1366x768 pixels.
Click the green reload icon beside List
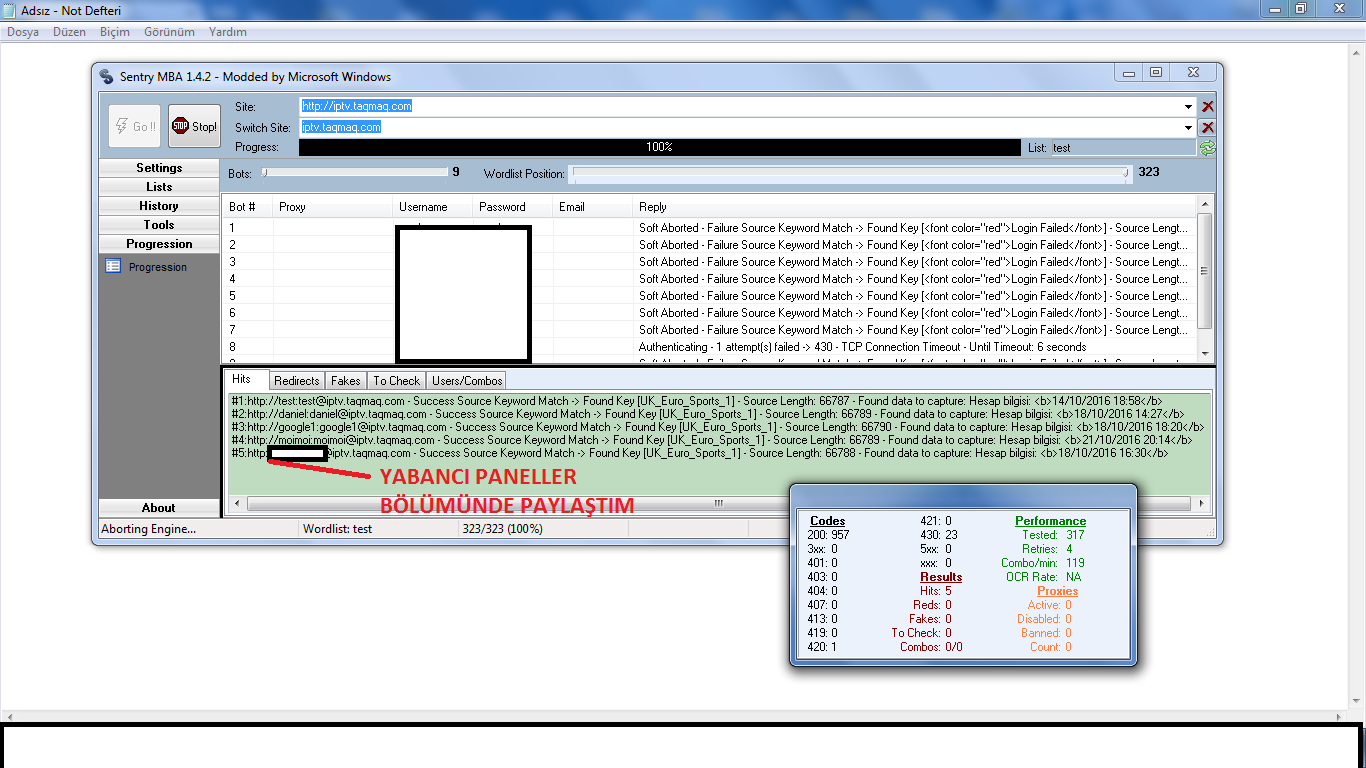[1207, 148]
